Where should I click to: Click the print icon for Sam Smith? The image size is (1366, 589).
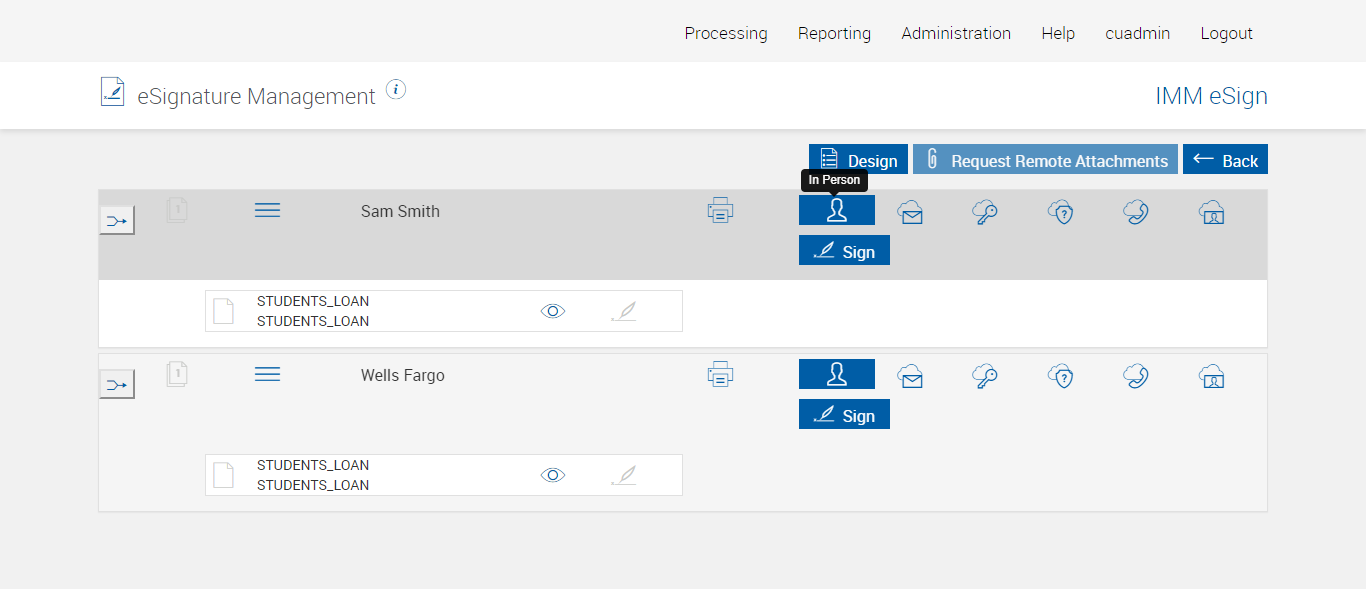[720, 211]
